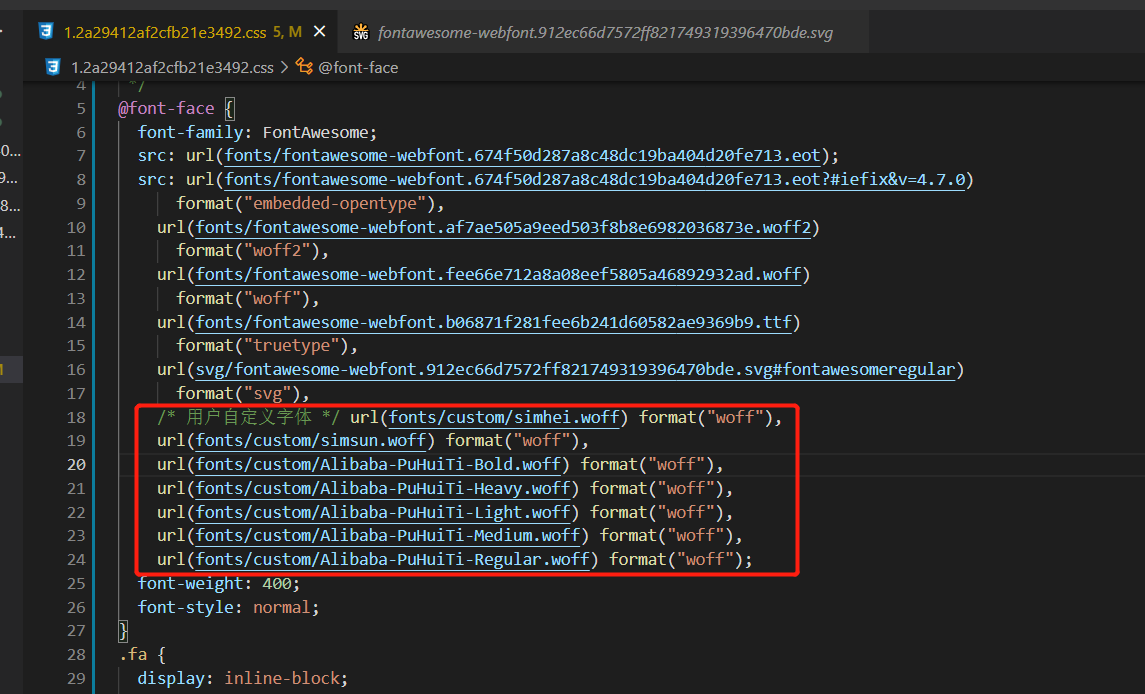Click the CSS file icon in the breadcrumb bar
This screenshot has height=694, width=1145.
click(52, 67)
